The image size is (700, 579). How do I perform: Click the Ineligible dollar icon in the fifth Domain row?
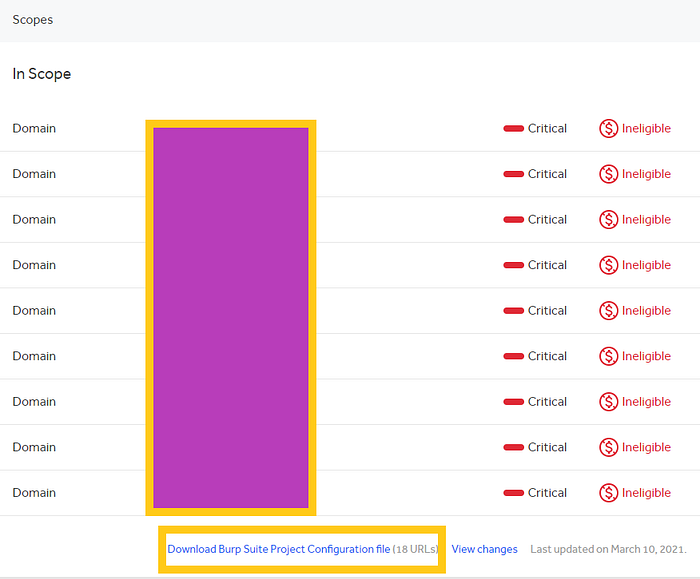(608, 311)
